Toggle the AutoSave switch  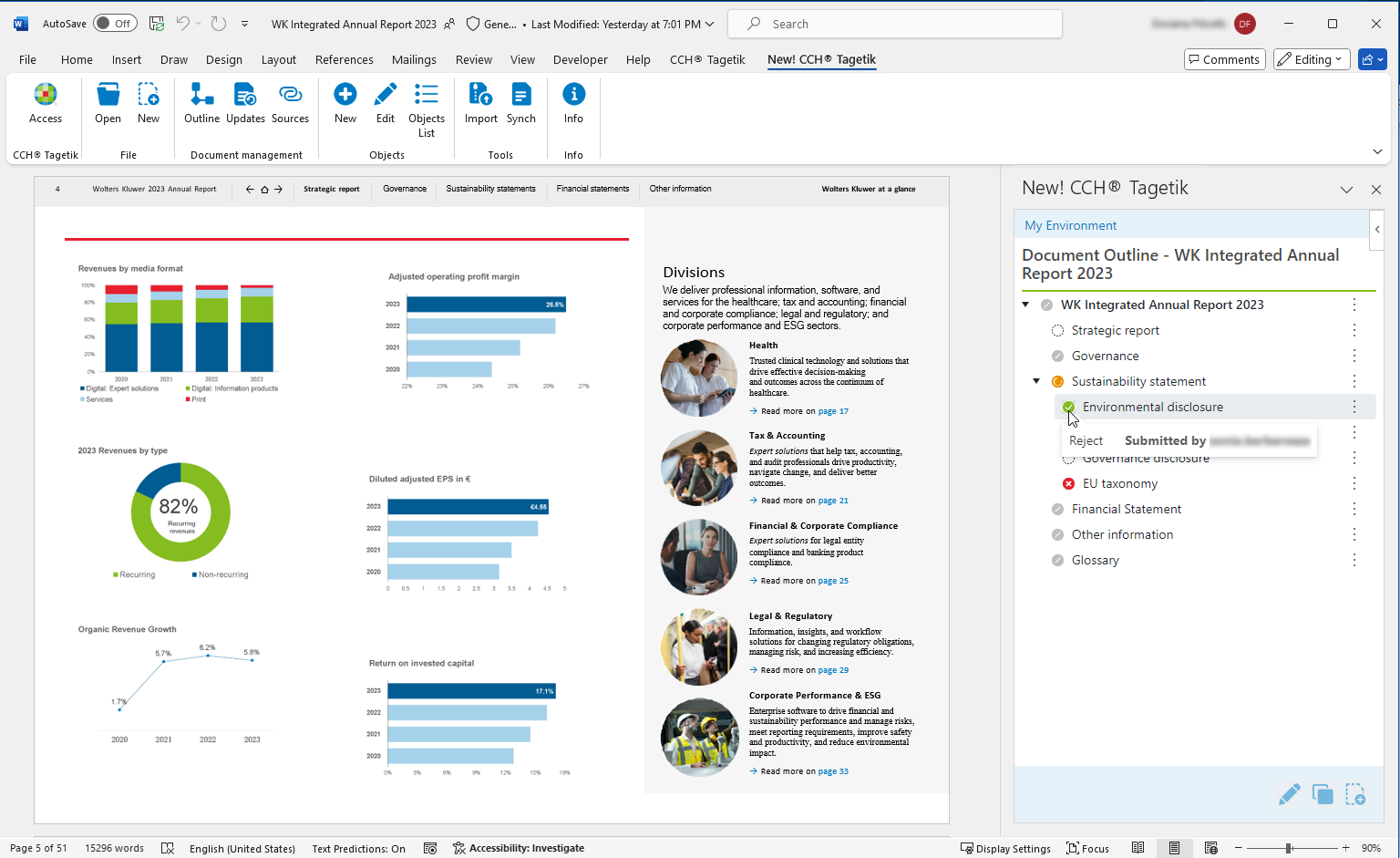point(115,24)
